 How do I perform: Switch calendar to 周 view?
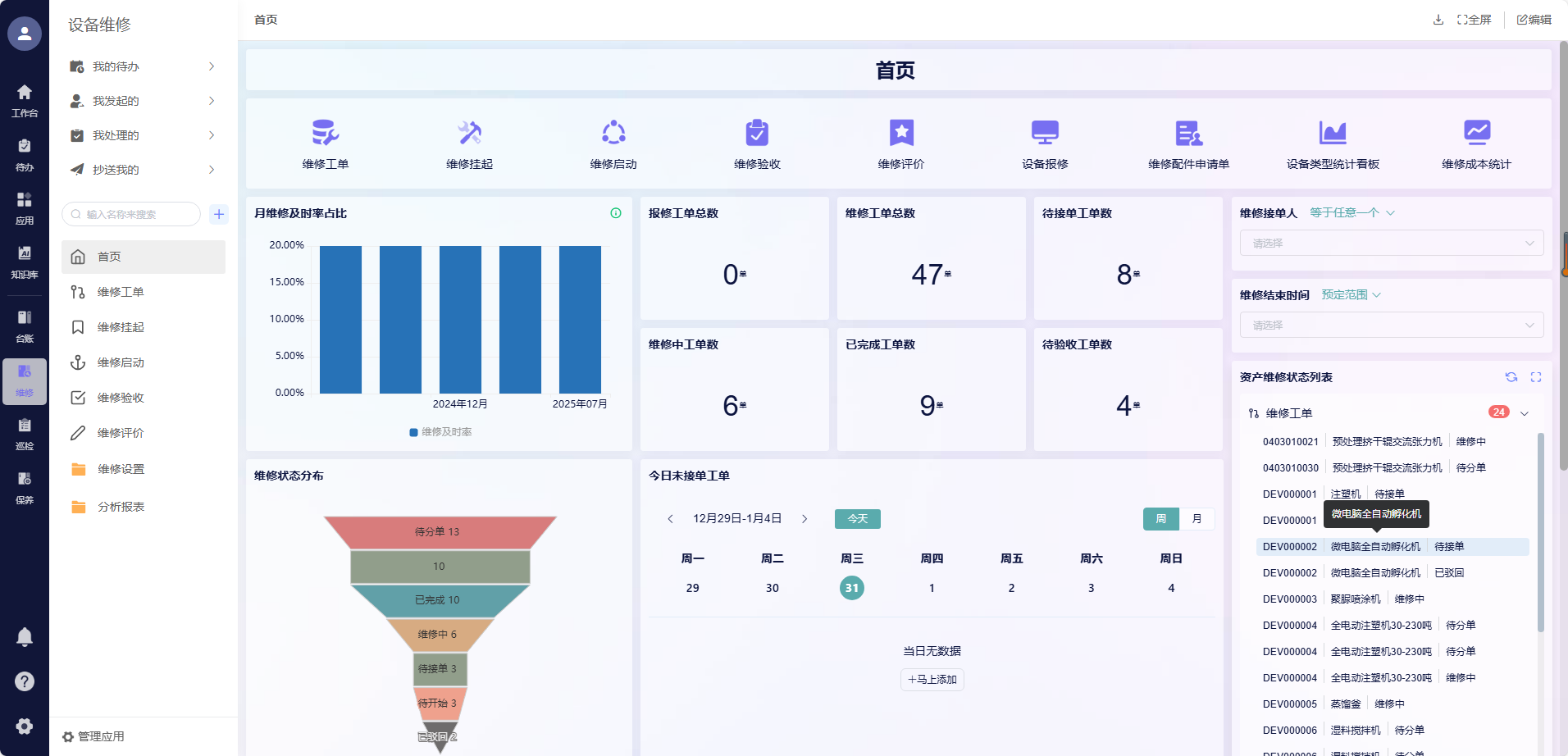1160,519
